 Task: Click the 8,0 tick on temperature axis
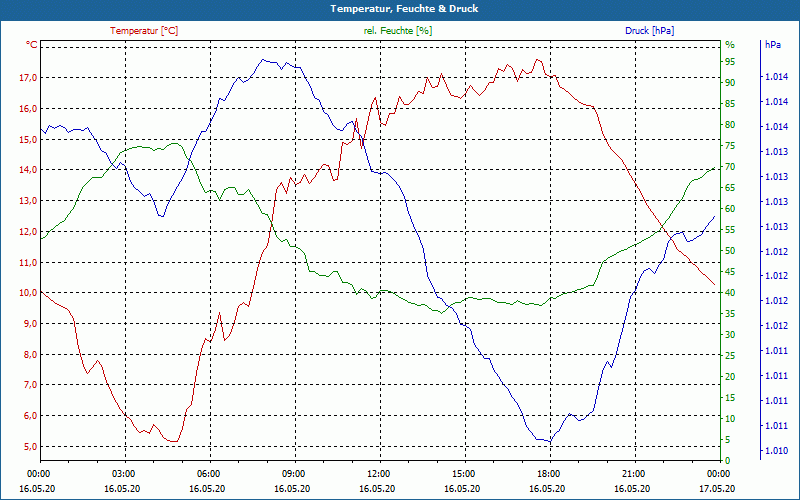coord(30,354)
